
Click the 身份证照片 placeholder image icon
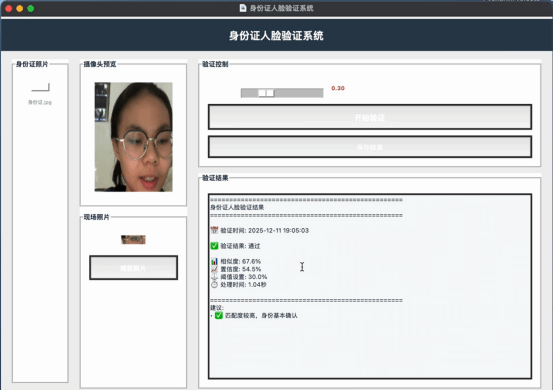[x=40, y=87]
